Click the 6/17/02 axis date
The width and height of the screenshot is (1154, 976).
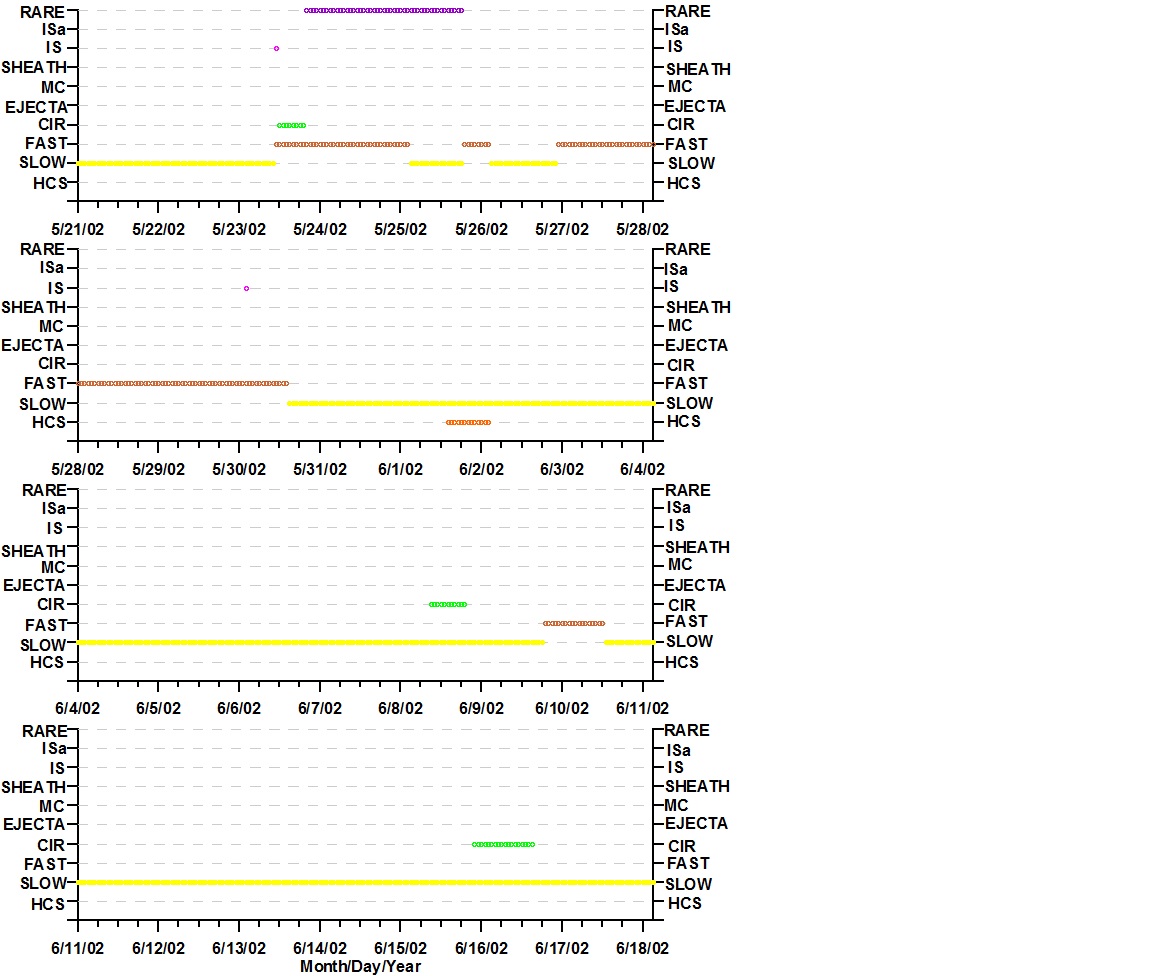tap(562, 948)
